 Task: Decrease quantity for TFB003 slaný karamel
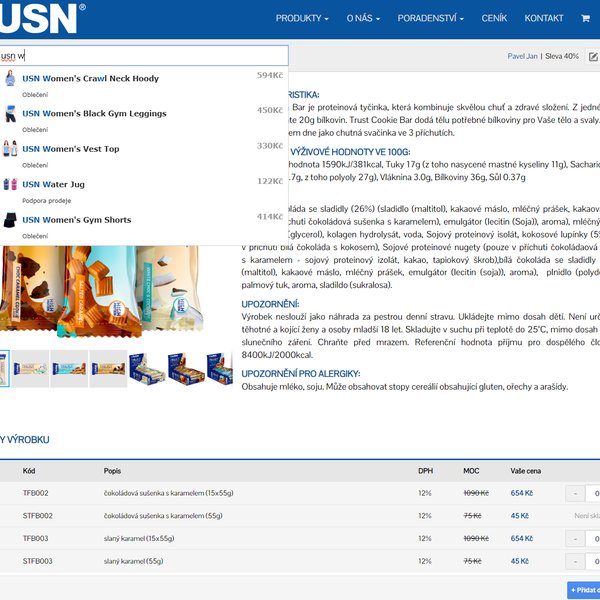[x=575, y=539]
